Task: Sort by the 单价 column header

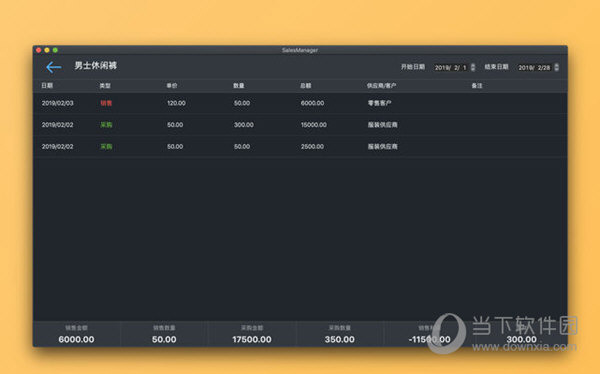Action: coord(172,86)
